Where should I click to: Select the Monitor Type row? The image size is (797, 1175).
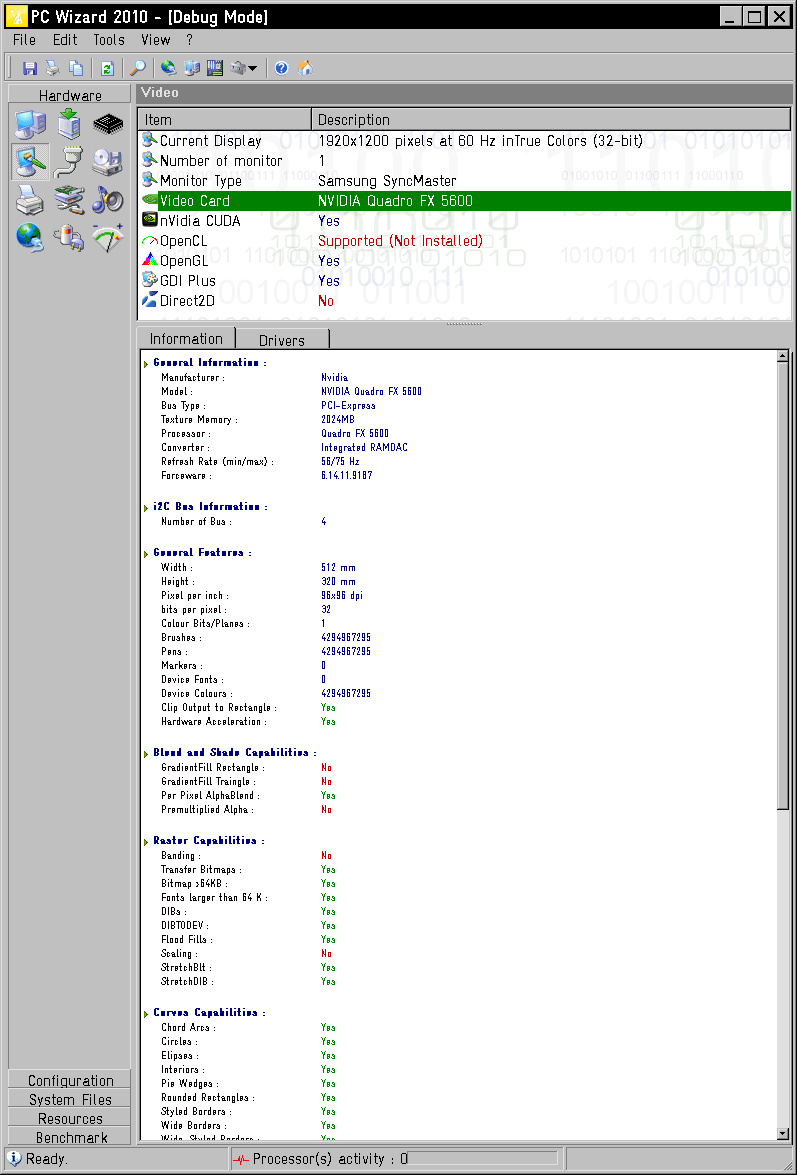[x=464, y=181]
